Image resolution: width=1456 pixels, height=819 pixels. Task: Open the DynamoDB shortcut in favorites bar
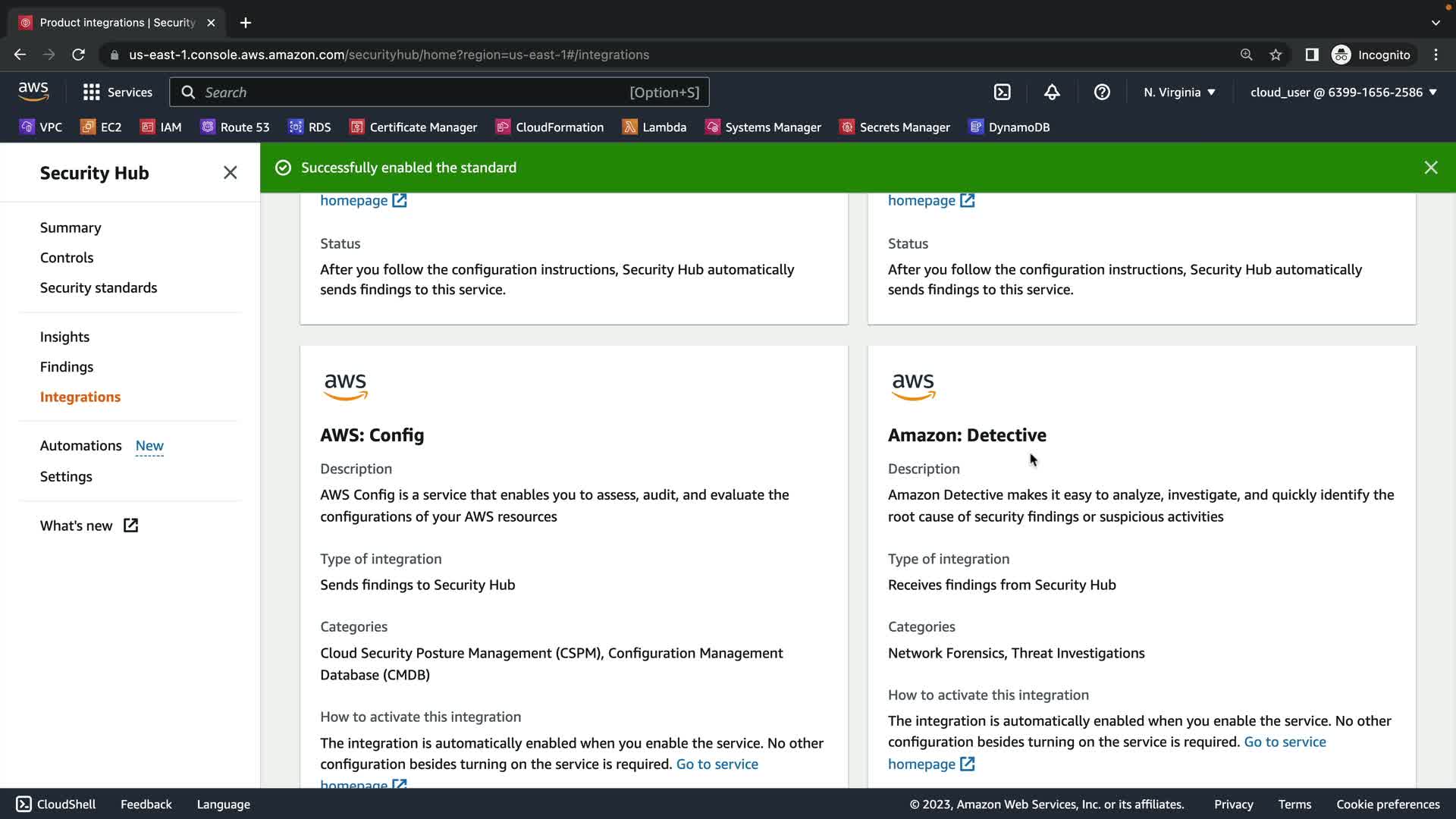coord(1009,127)
